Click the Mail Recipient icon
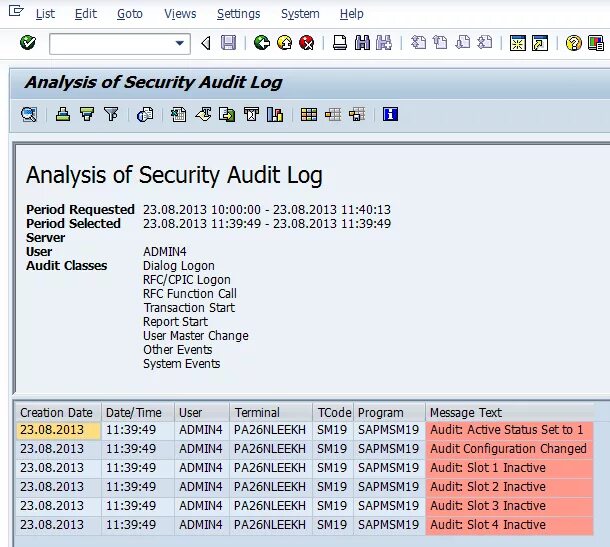 251,115
